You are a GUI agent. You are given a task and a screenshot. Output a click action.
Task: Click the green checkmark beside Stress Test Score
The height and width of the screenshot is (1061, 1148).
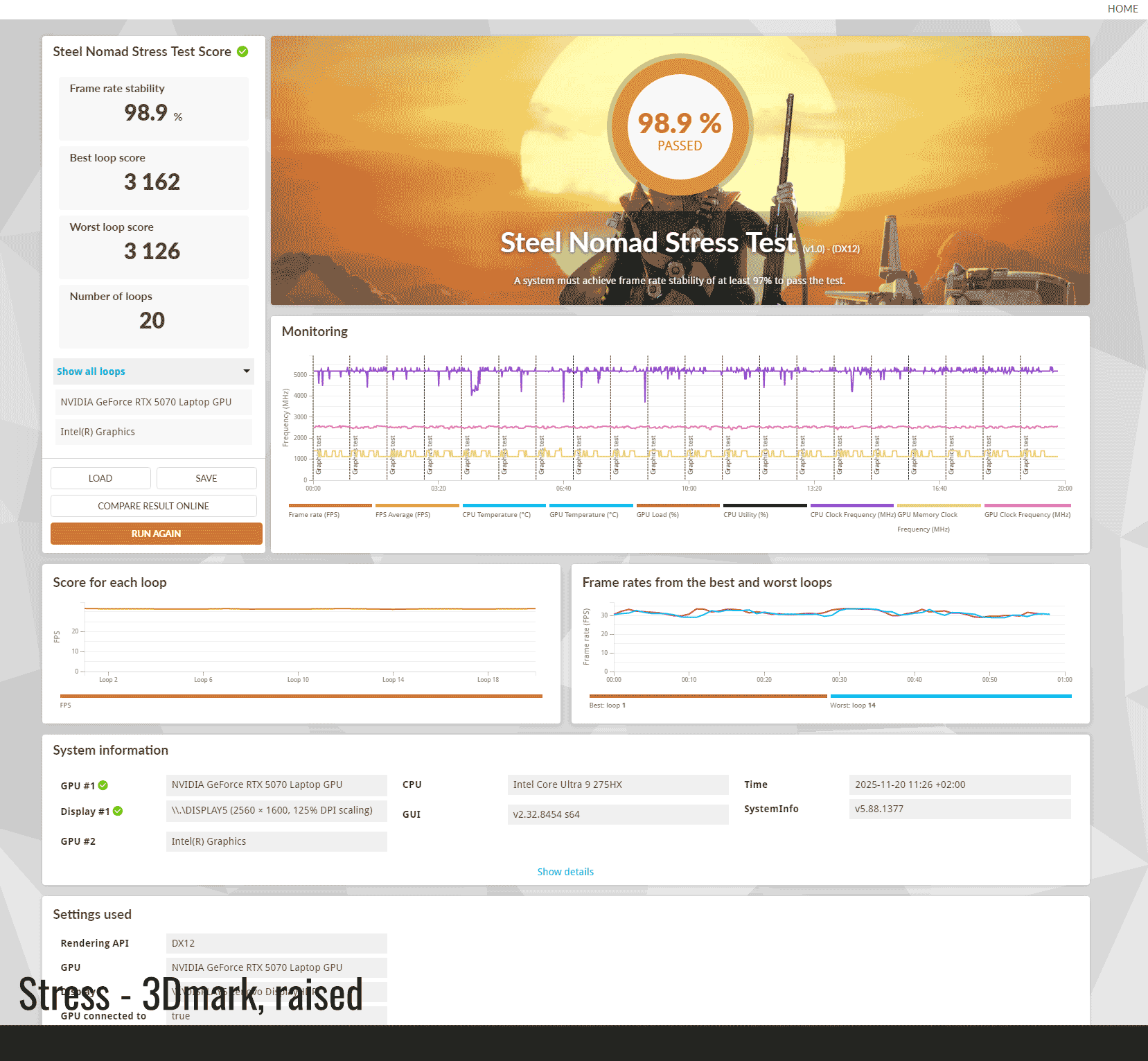242,52
